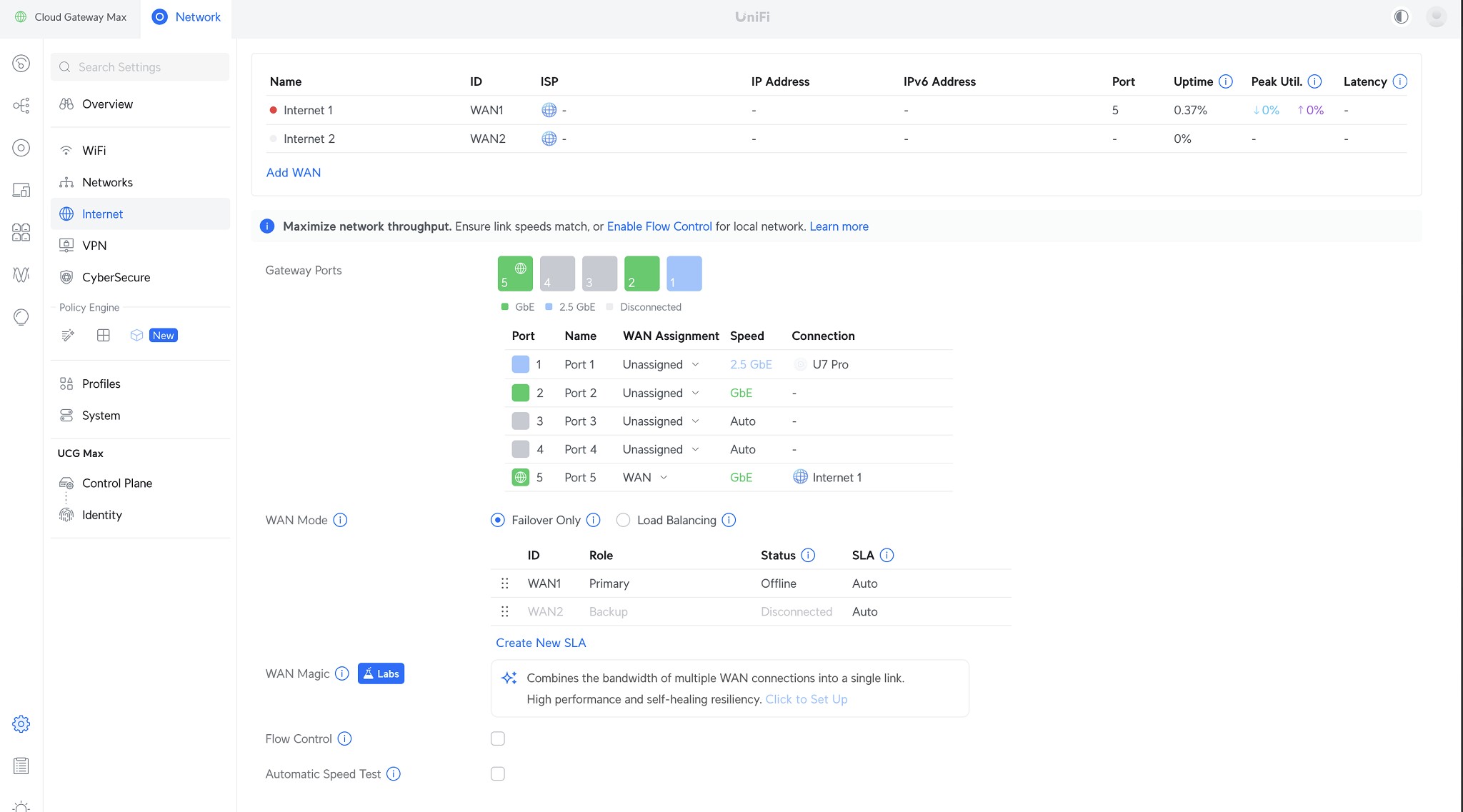Click the WAN Magic info icon

click(x=342, y=673)
